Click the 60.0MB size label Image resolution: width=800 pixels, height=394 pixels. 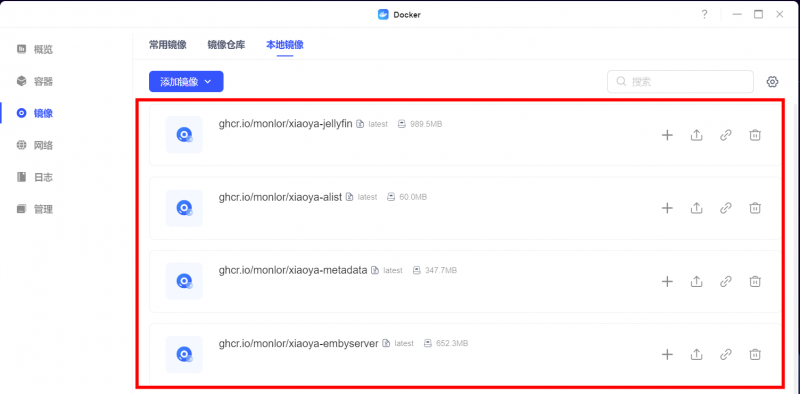point(413,197)
